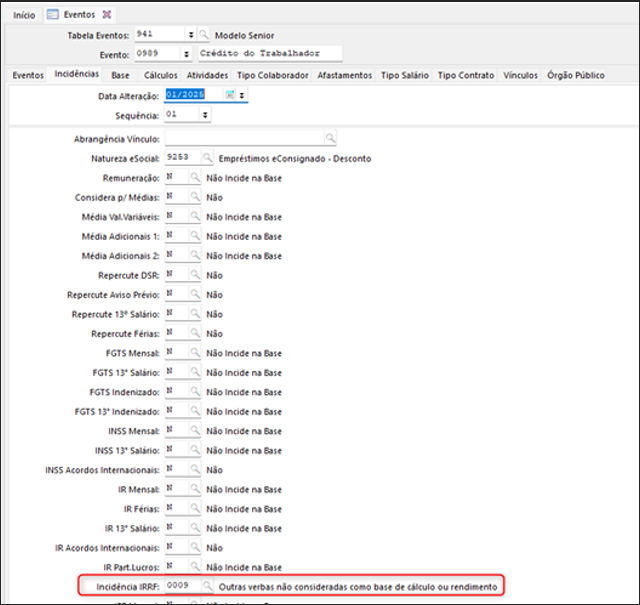Open Média Adicionais 1 lookup magnifier
640x605 pixels.
click(x=195, y=235)
